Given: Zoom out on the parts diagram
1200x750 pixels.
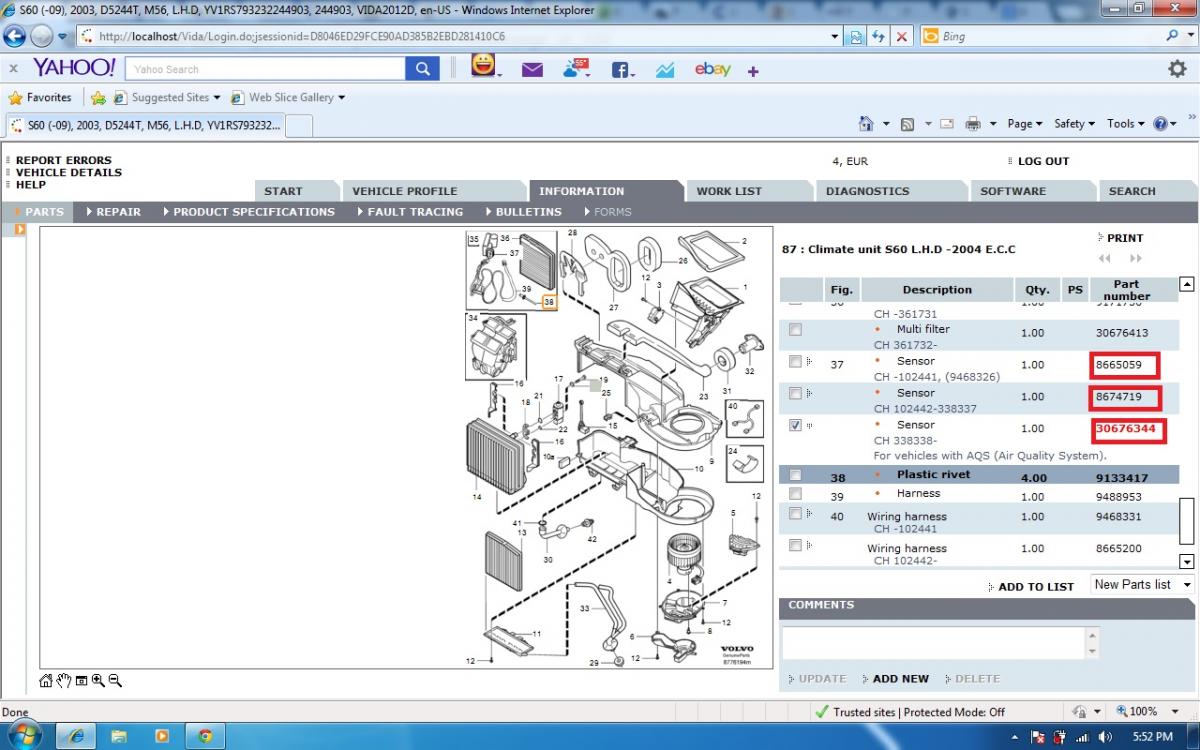Looking at the screenshot, I should click(x=115, y=681).
